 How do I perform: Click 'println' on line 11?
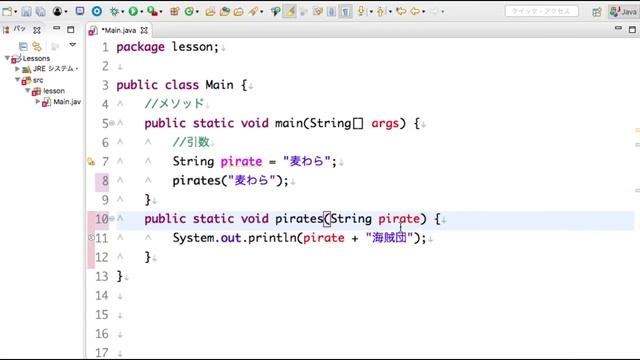(x=272, y=238)
